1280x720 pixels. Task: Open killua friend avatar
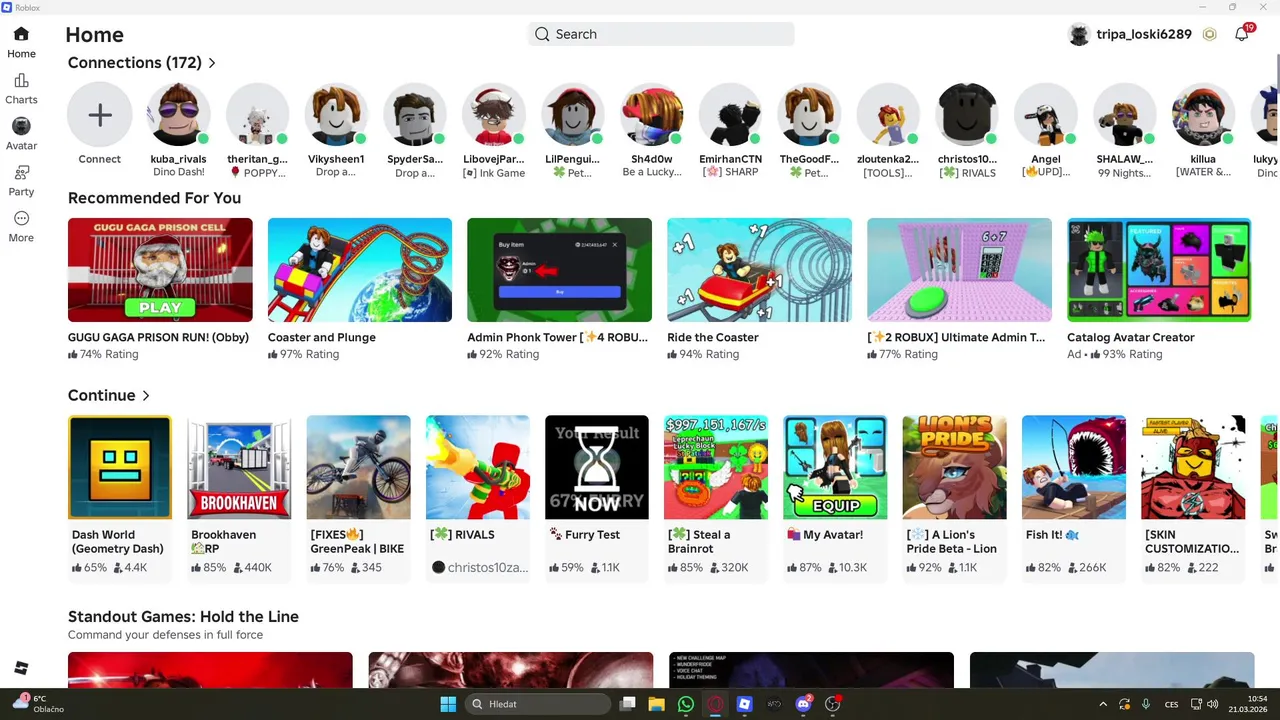[1204, 115]
